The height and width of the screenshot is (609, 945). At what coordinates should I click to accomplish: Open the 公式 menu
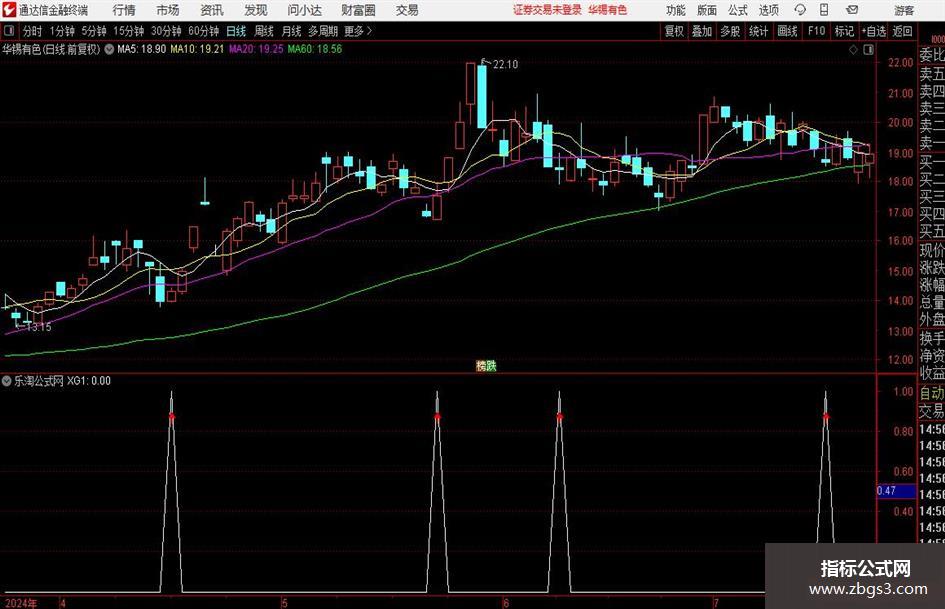(x=738, y=10)
